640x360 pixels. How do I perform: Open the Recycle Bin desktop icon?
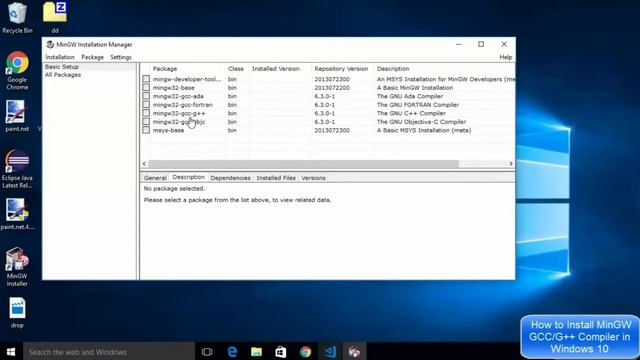pyautogui.click(x=17, y=17)
